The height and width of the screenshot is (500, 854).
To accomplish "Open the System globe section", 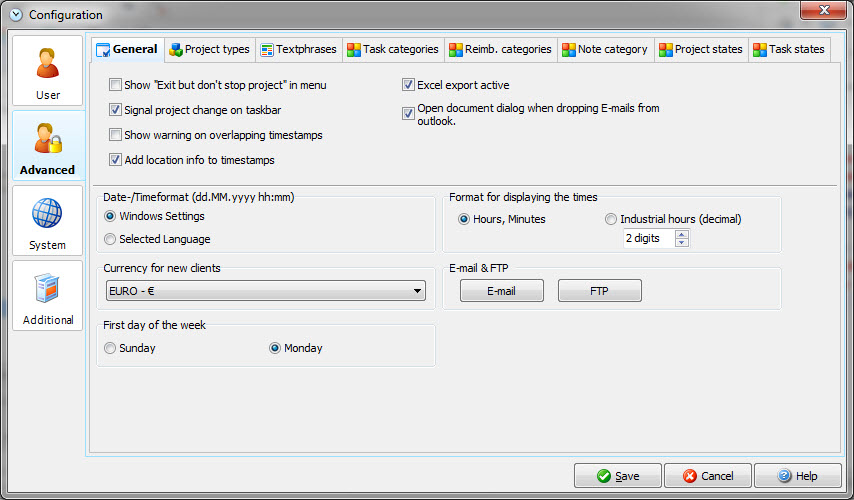I will coord(47,221).
